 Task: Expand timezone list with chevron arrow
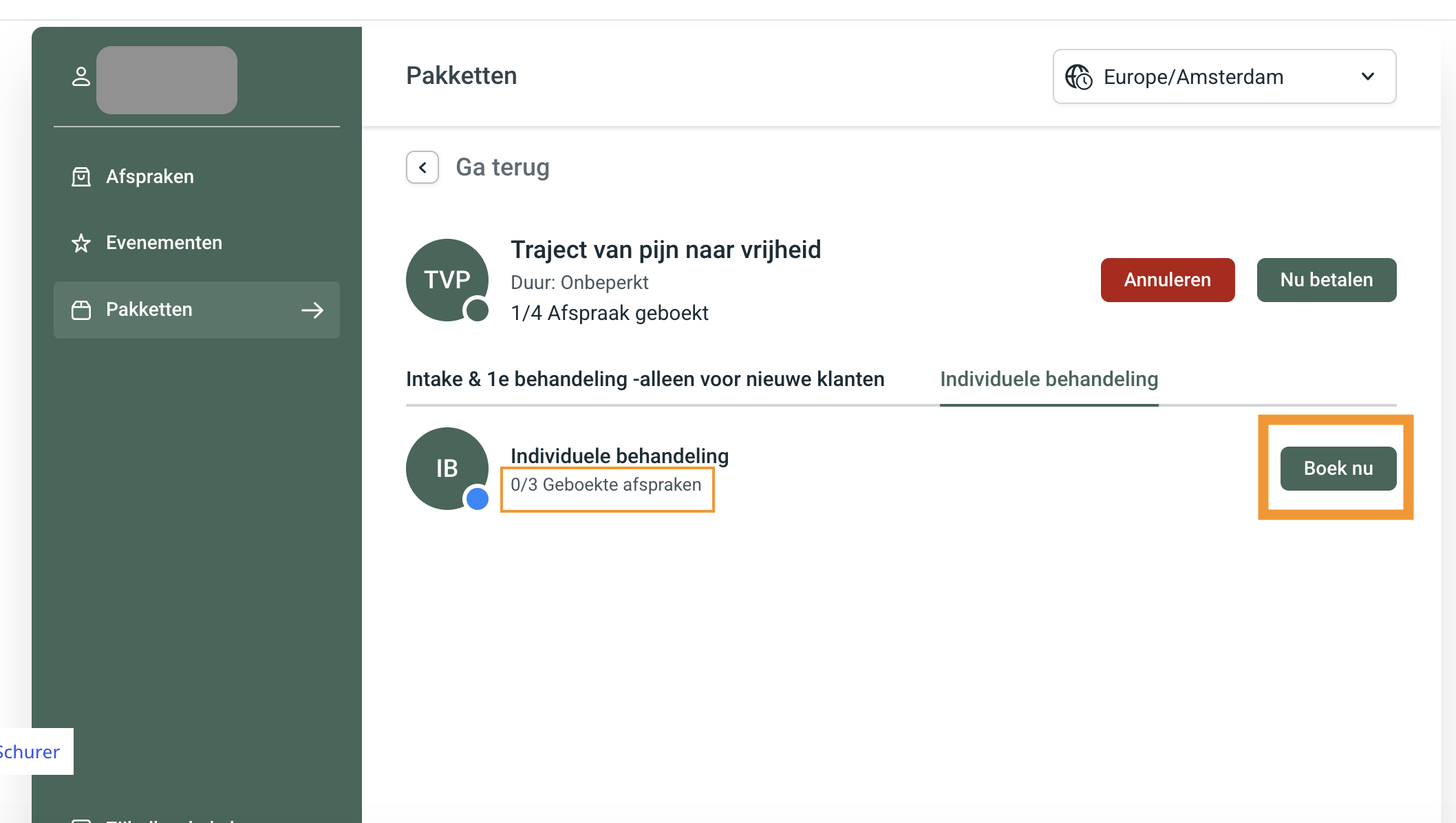click(1368, 76)
